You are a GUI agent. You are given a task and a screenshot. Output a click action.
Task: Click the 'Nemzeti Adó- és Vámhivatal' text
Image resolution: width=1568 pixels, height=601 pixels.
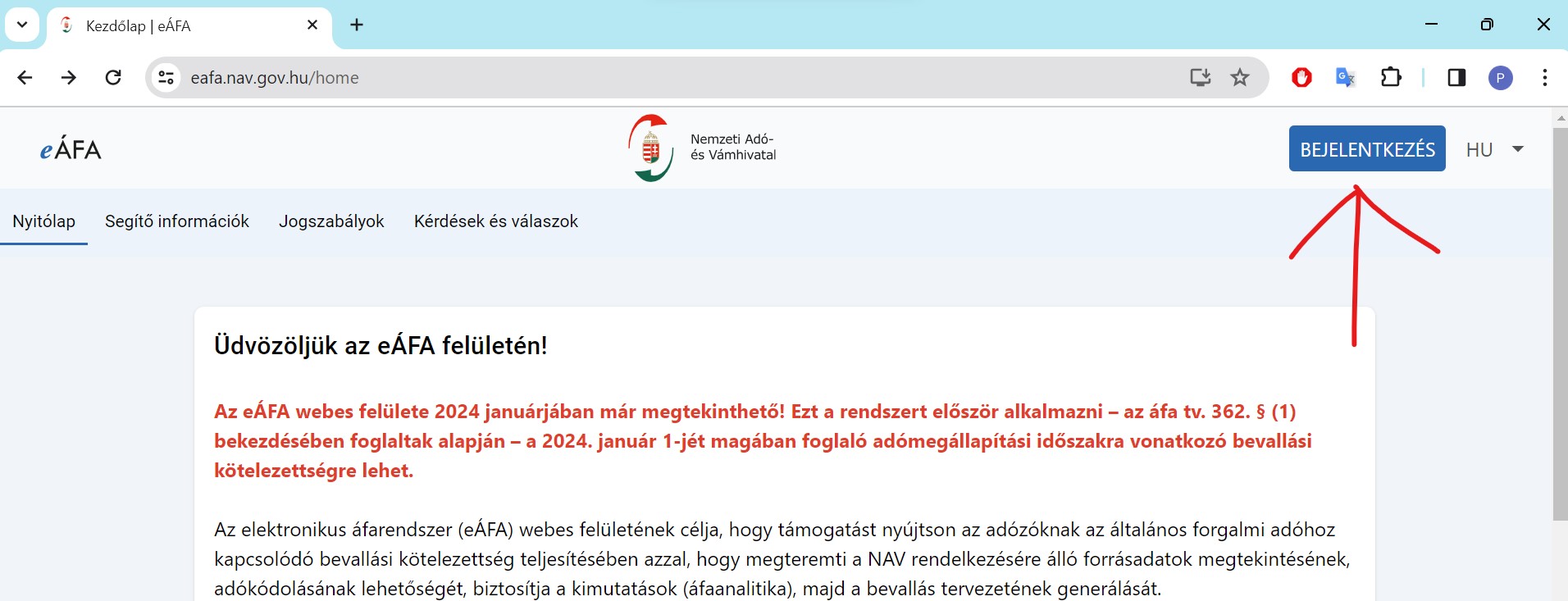(733, 148)
